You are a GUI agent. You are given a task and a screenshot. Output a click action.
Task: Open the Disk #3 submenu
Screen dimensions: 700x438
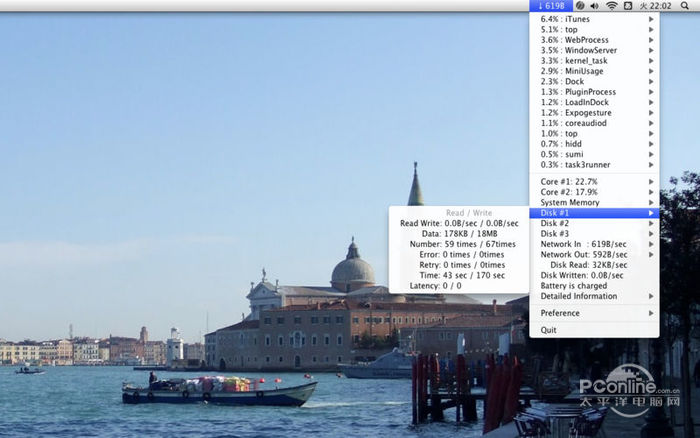(x=594, y=234)
